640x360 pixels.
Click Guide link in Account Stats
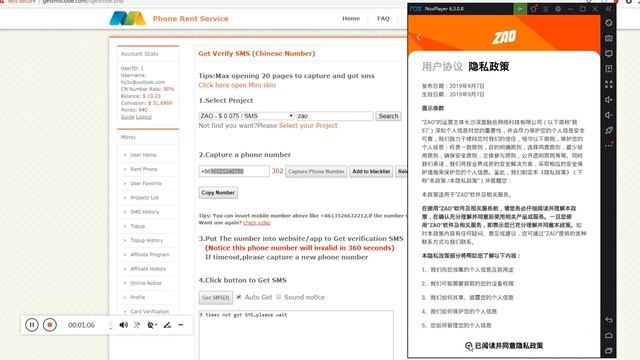click(x=127, y=117)
